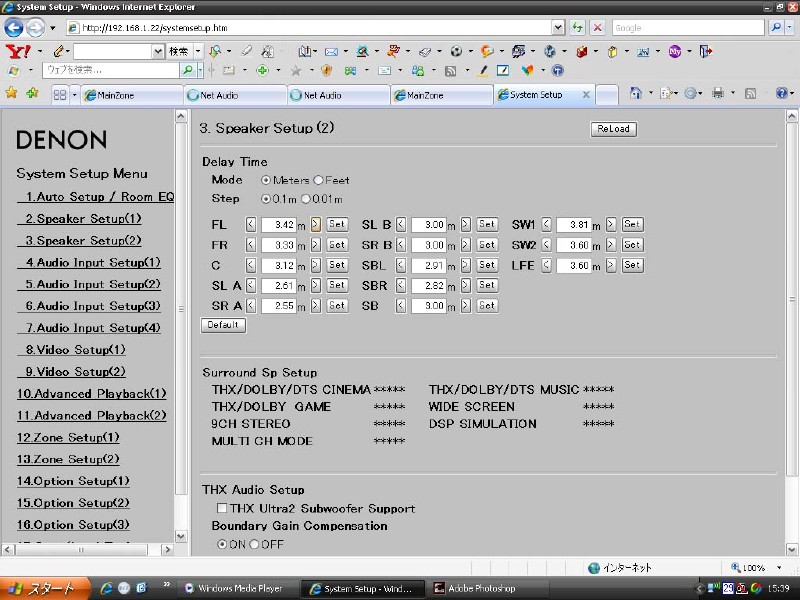Select the Feet mode radio button
Viewport: 800px width, 600px height.
(319, 180)
